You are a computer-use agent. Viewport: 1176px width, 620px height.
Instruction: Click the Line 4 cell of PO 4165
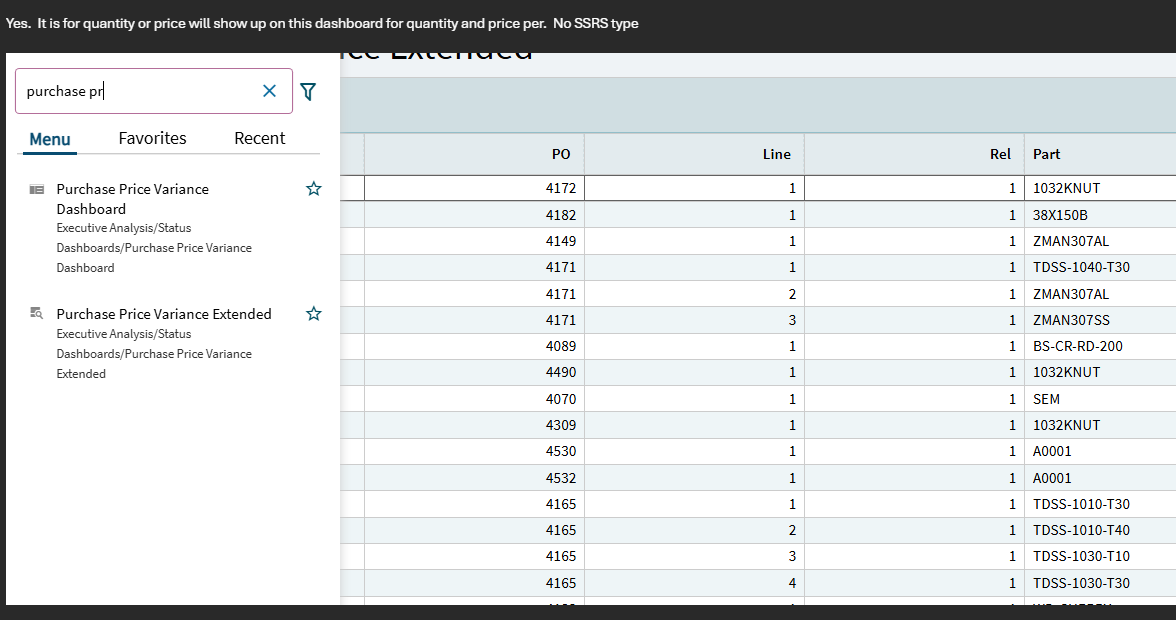click(x=694, y=583)
